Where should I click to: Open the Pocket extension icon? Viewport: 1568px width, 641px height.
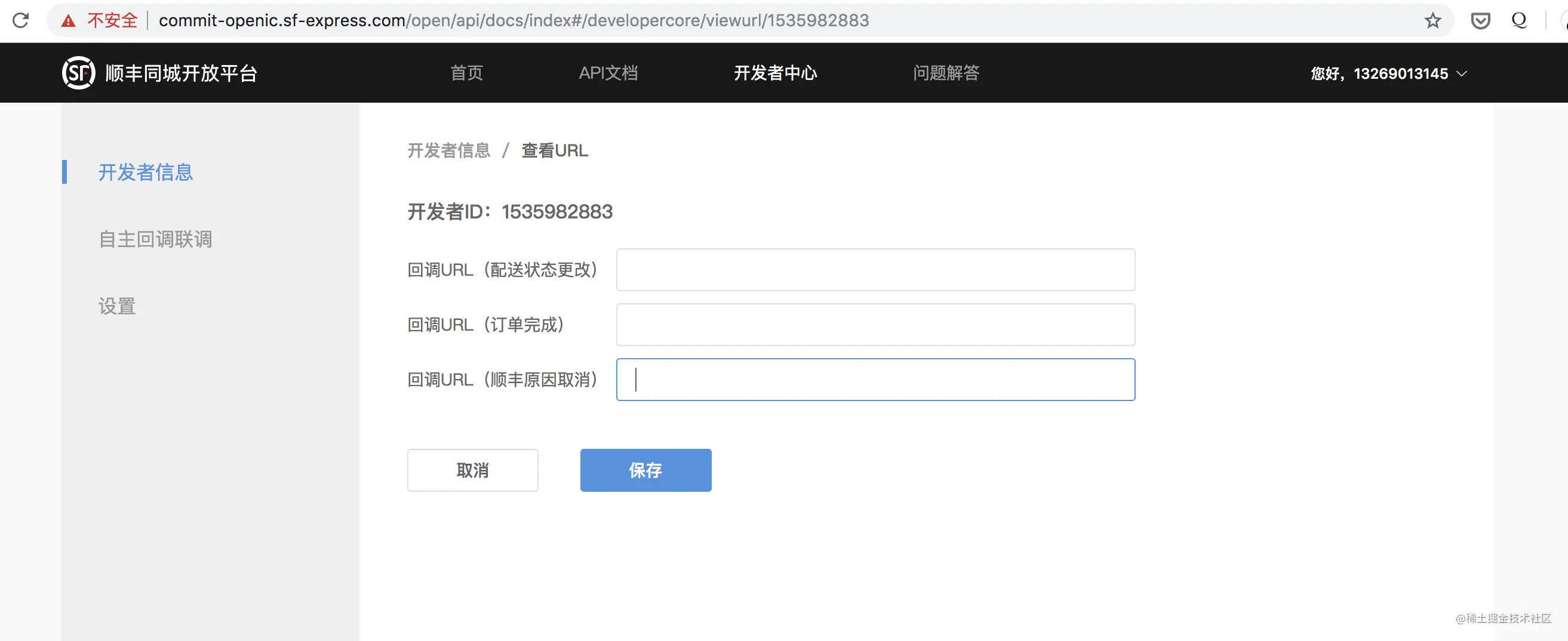tap(1480, 21)
